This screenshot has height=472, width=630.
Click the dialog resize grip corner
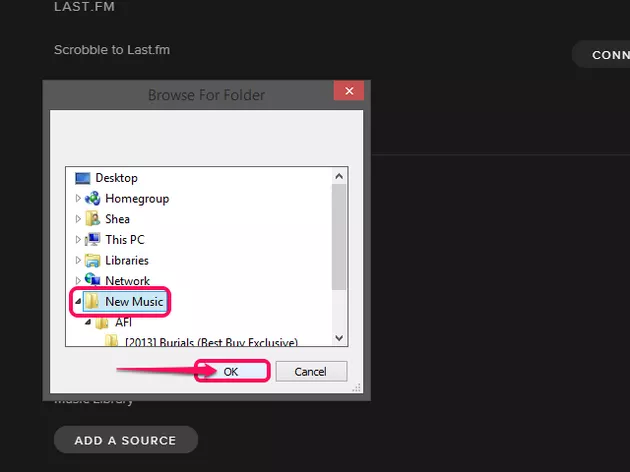tap(357, 387)
